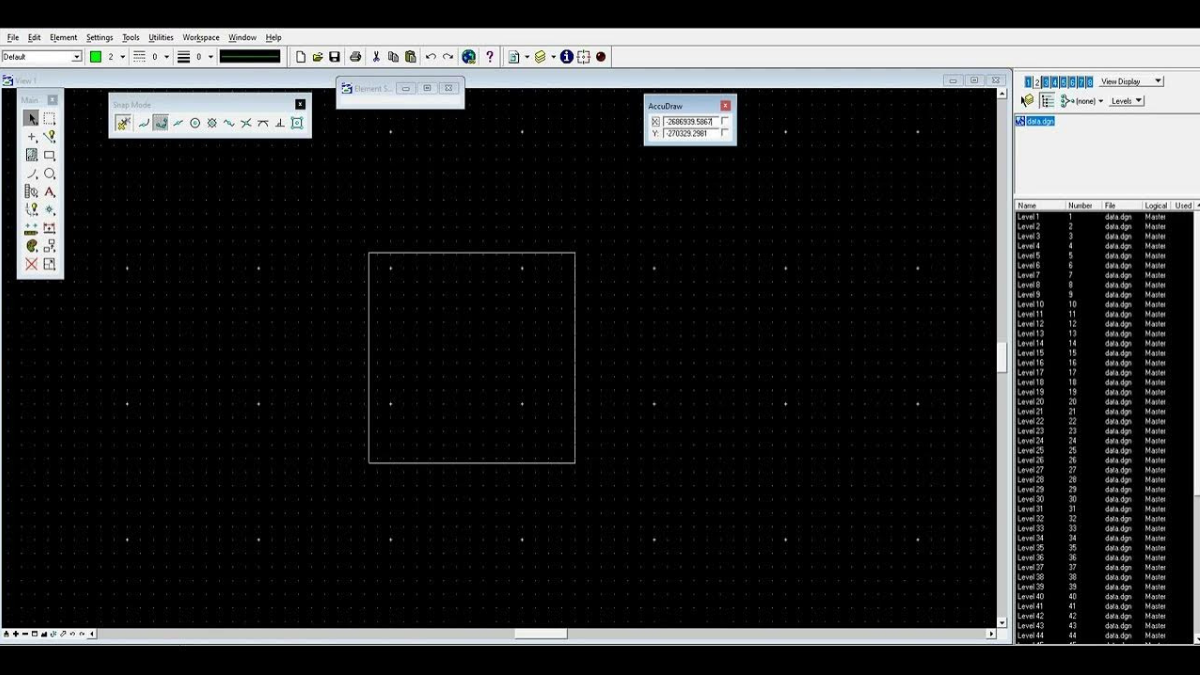Activate the Center snap mode icon
Viewport: 1200px width, 675px height.
[x=195, y=123]
